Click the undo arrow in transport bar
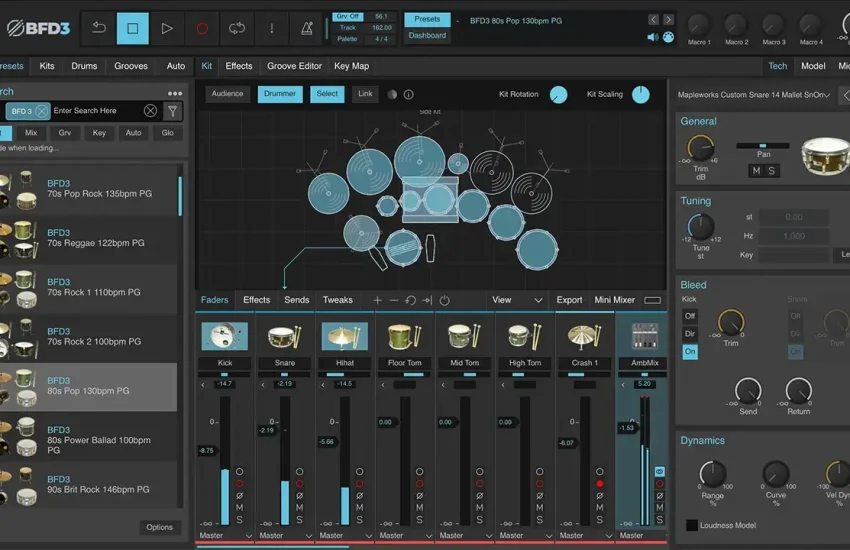Viewport: 850px width, 550px height. click(x=99, y=28)
